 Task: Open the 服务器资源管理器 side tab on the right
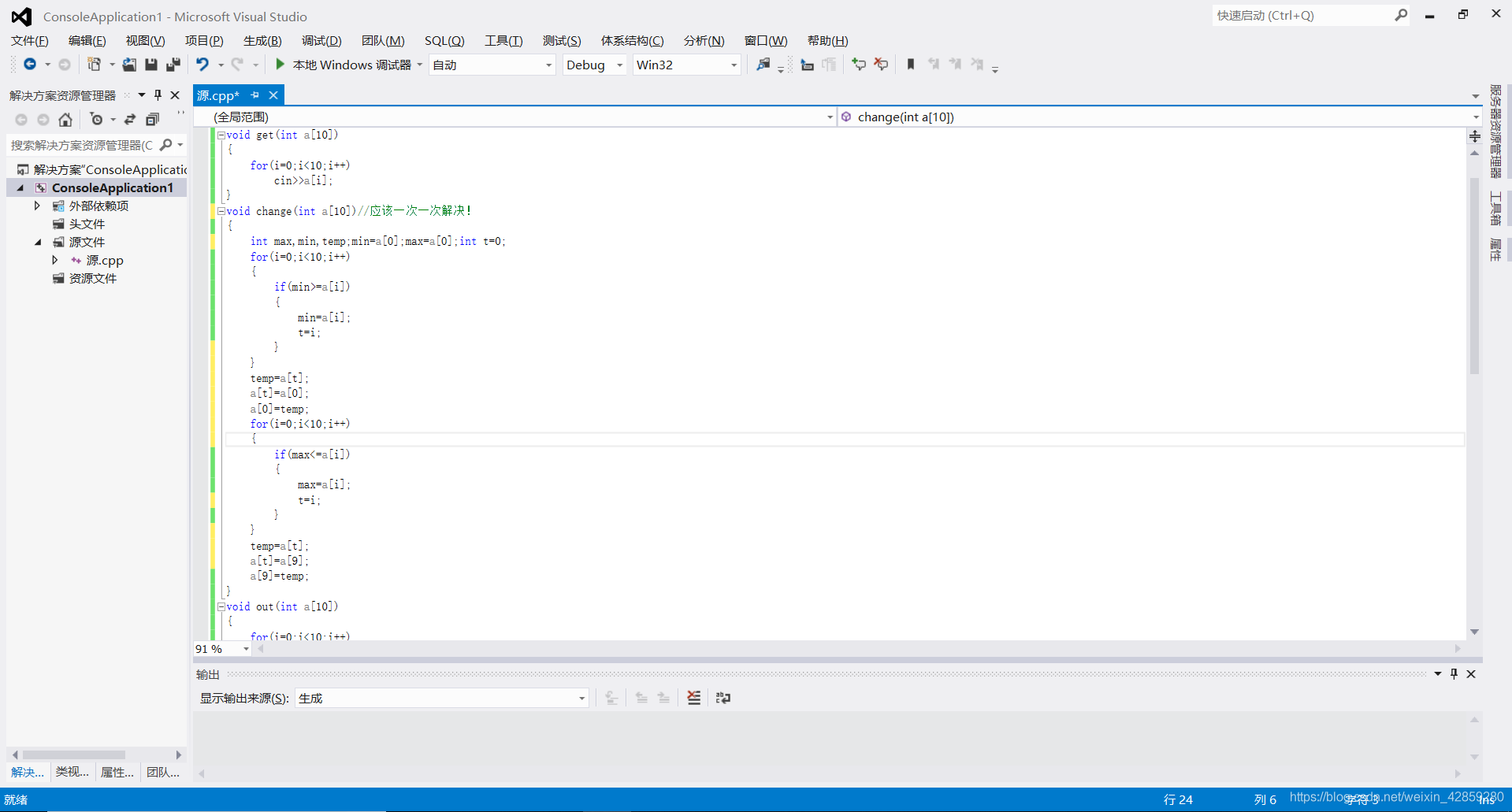1495,132
